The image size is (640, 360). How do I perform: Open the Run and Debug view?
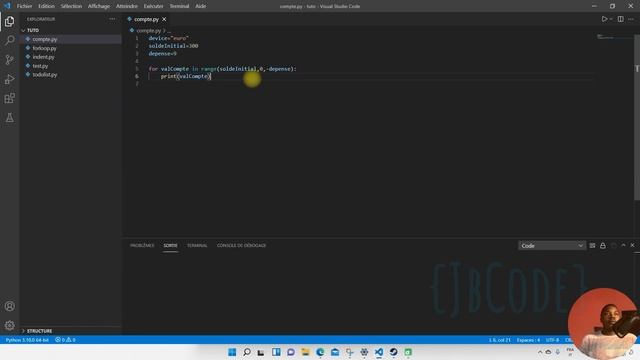coord(9,79)
